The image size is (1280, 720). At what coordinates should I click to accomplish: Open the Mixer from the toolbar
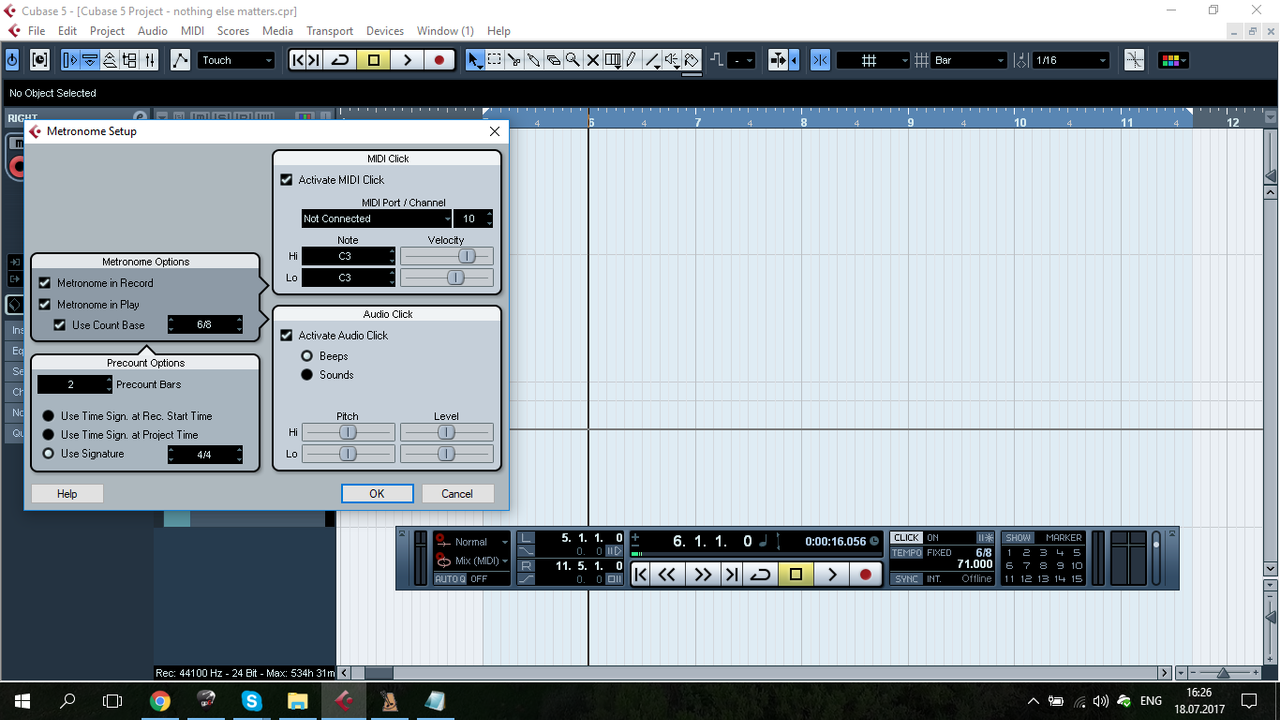click(150, 60)
